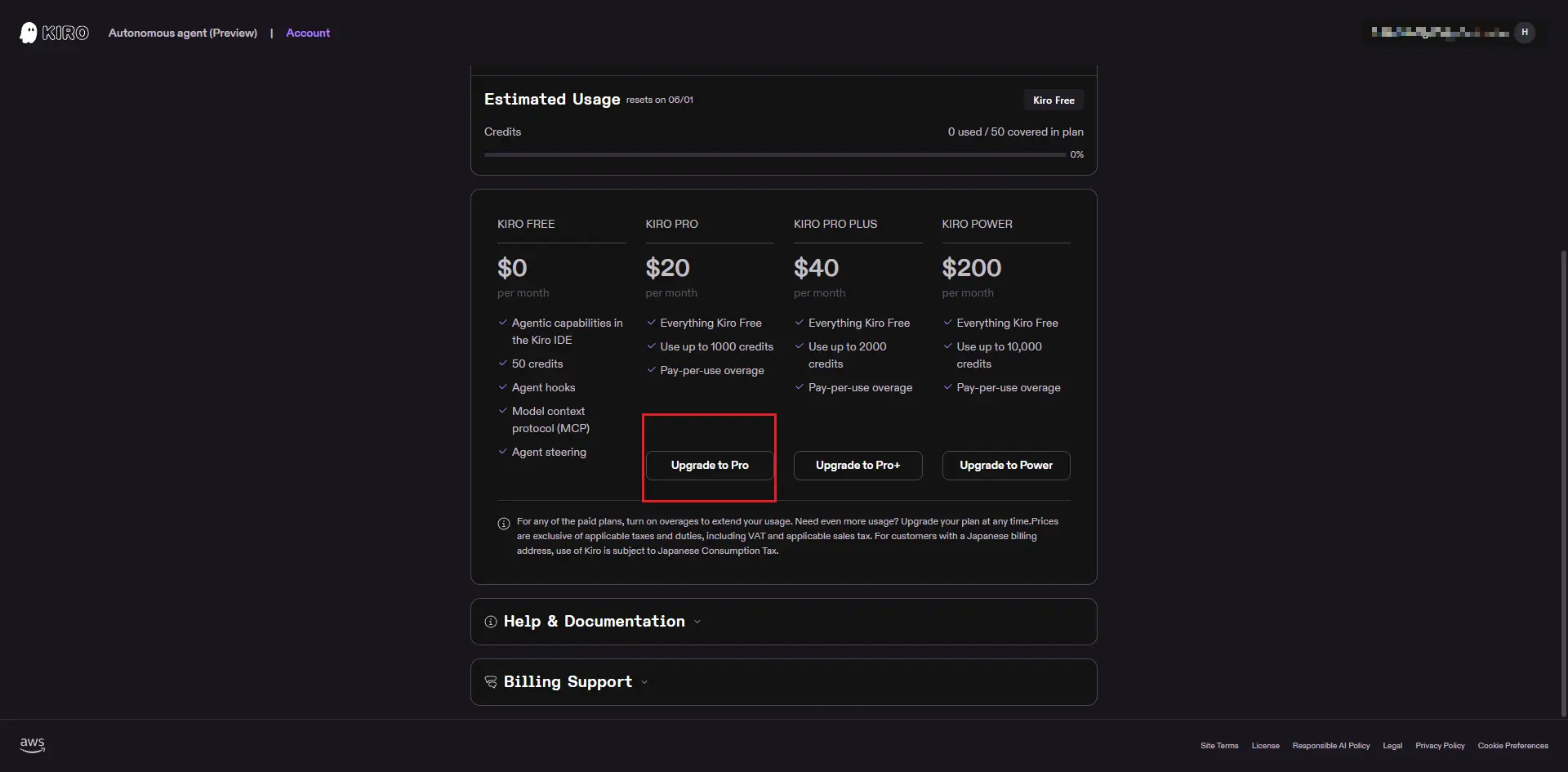The height and width of the screenshot is (772, 1568).
Task: Click the Billing Support headset icon
Action: coord(491,682)
